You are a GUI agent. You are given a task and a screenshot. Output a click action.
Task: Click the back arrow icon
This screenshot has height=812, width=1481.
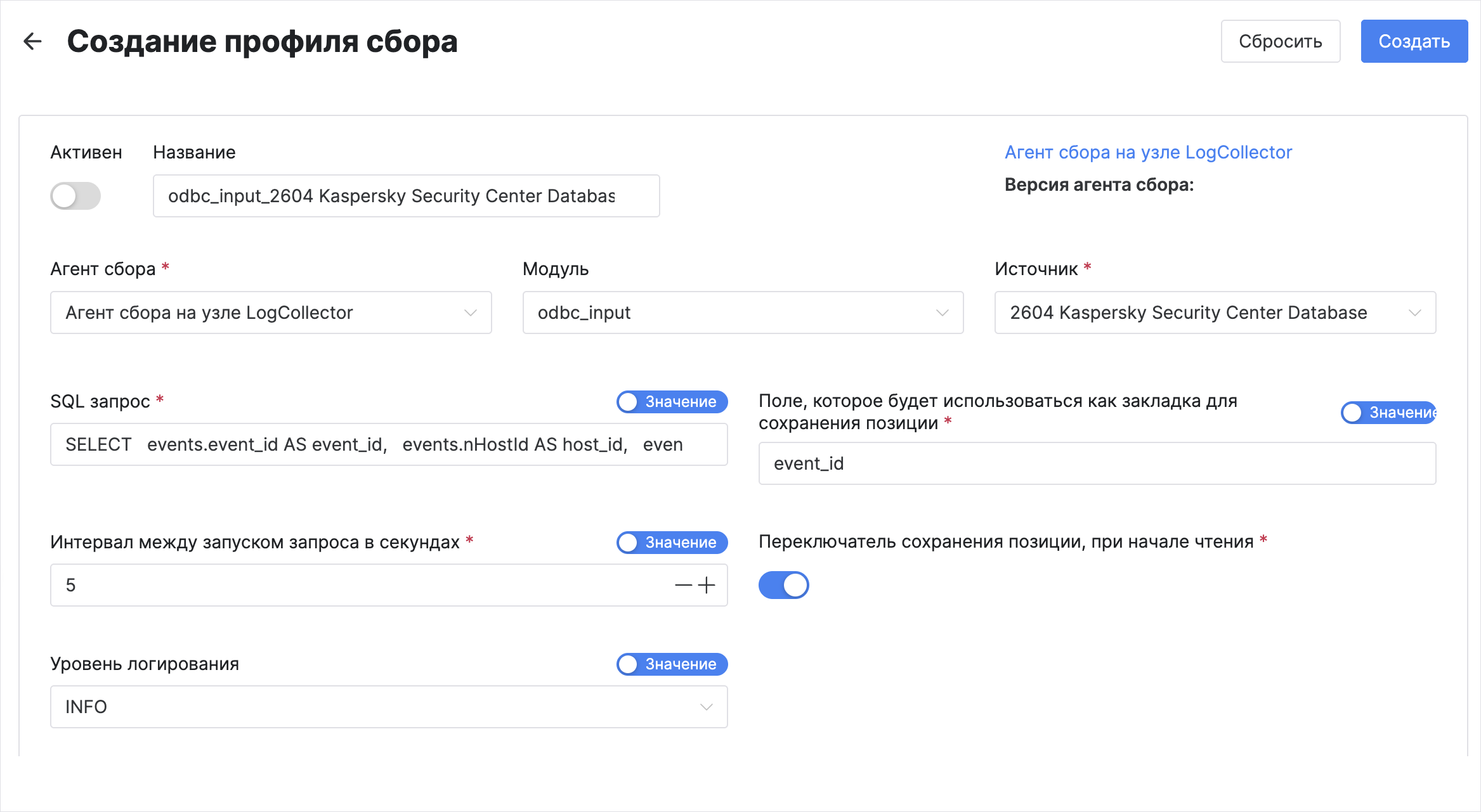point(32,41)
